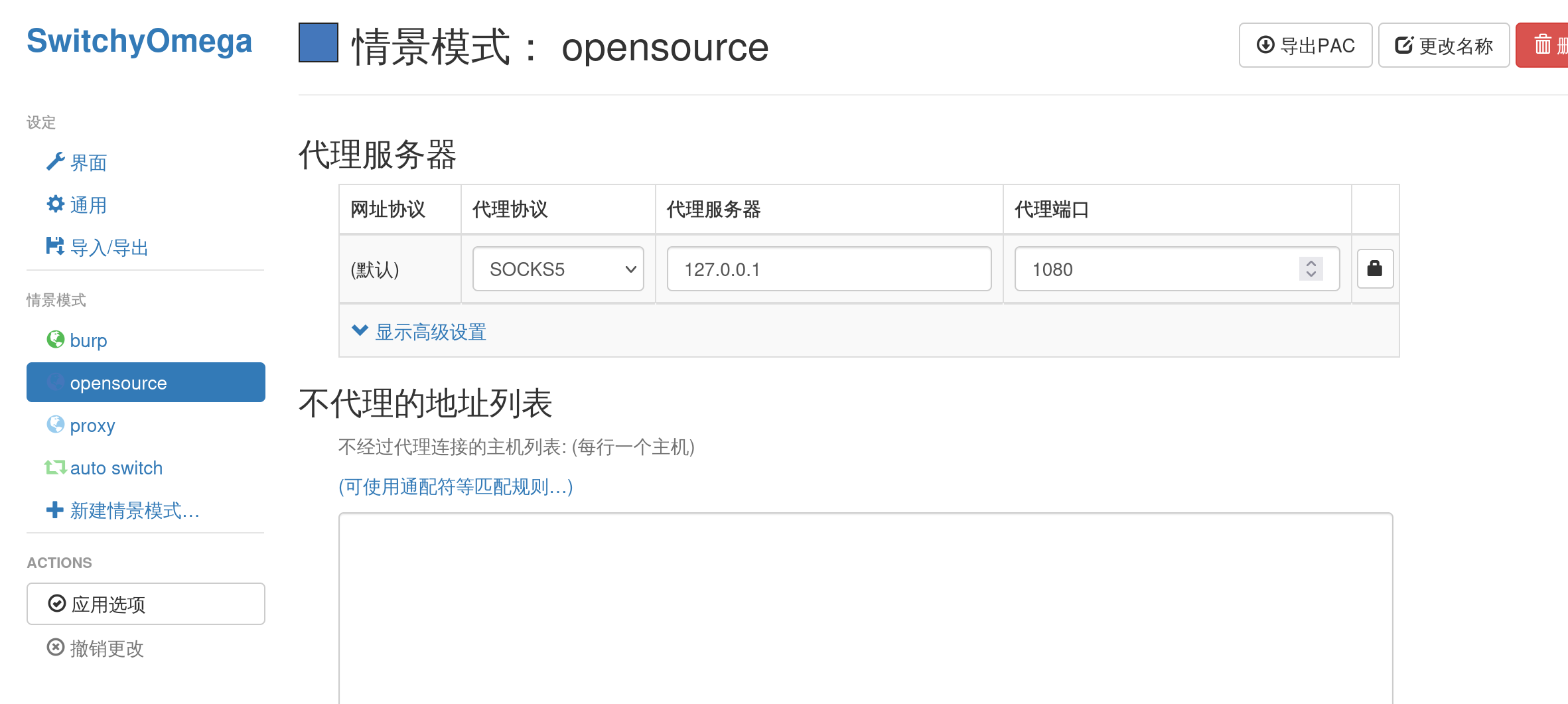Open 通用 general settings
The height and width of the screenshot is (704, 1568).
[x=89, y=205]
